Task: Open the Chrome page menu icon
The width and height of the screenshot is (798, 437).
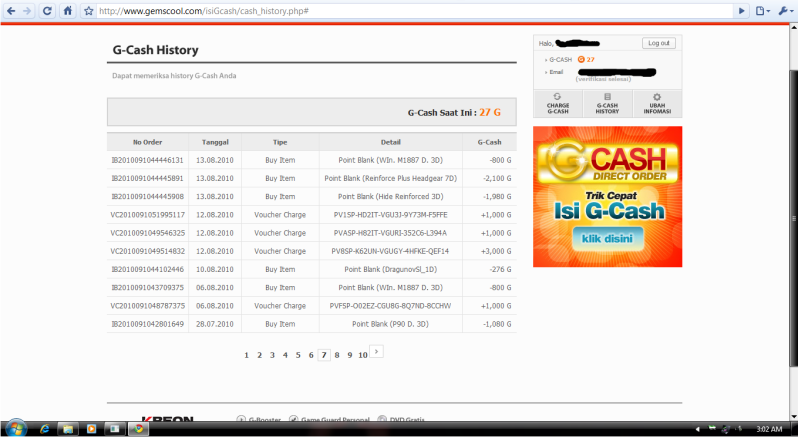Action: (762, 11)
